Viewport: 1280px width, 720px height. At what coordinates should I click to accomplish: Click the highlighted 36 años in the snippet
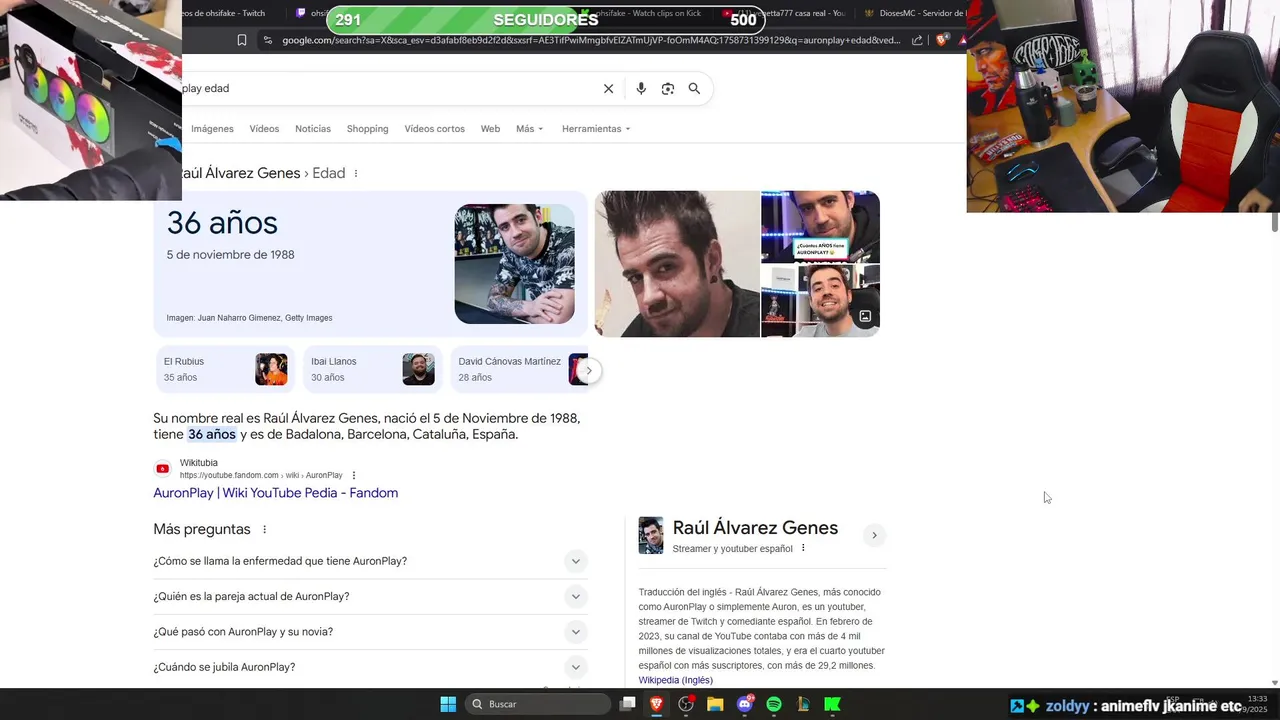pos(212,434)
